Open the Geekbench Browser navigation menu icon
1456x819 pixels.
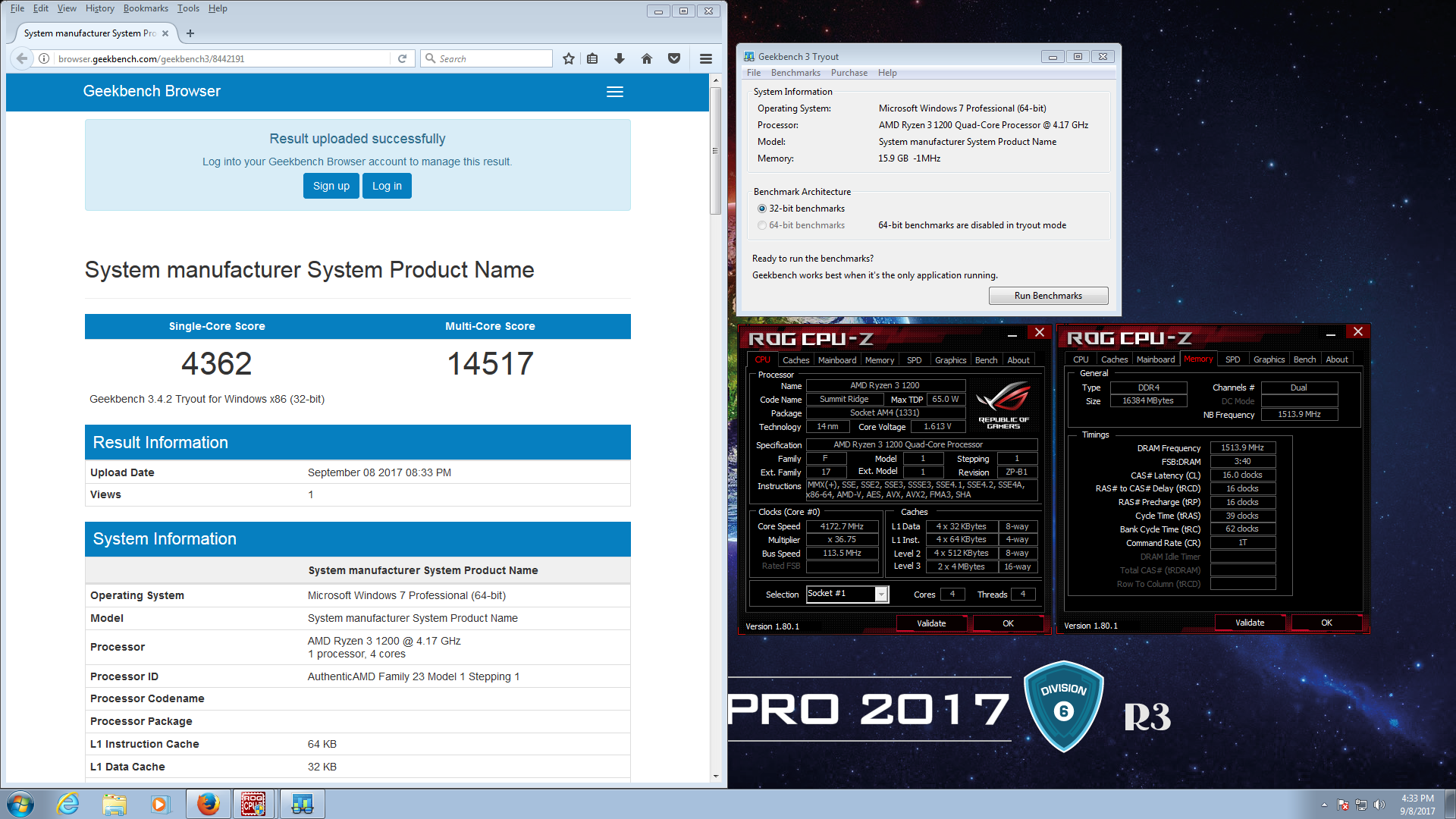coord(615,92)
